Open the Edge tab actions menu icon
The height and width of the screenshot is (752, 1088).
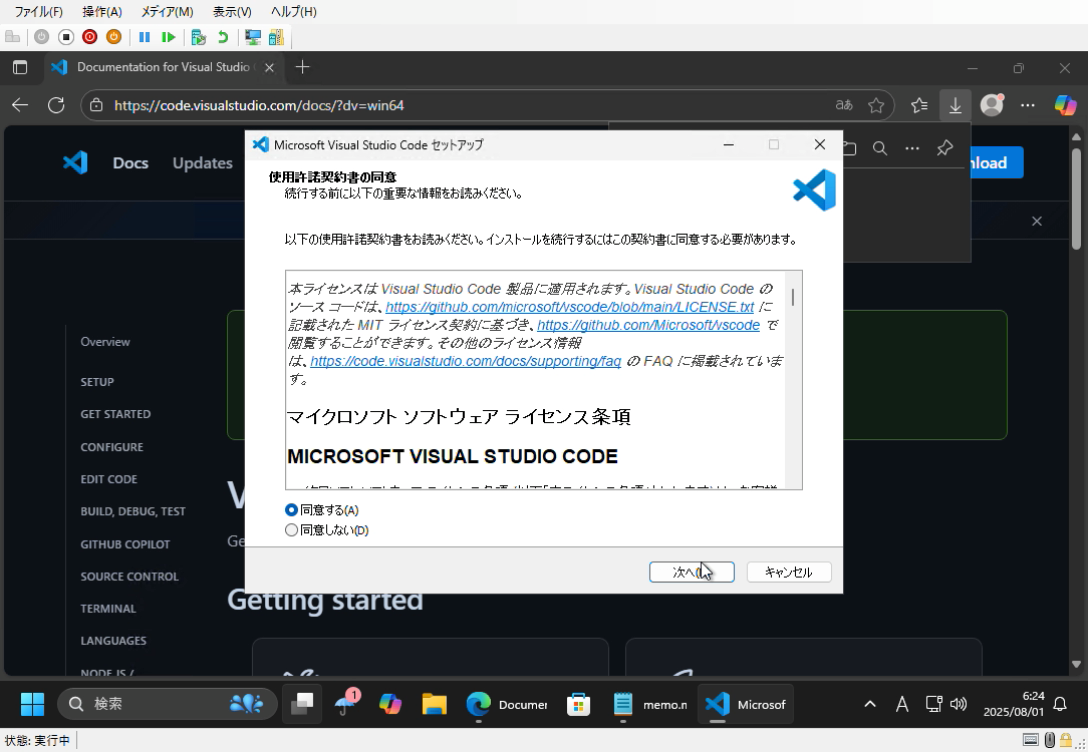click(x=20, y=67)
